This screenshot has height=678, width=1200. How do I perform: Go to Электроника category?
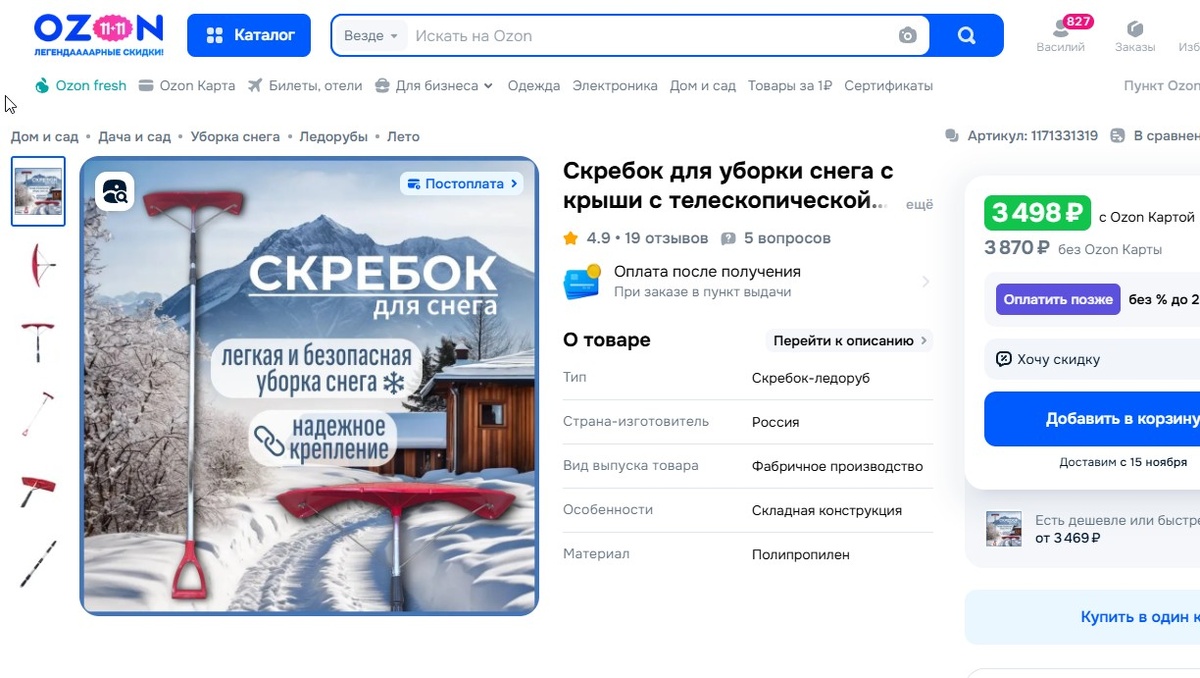[615, 86]
